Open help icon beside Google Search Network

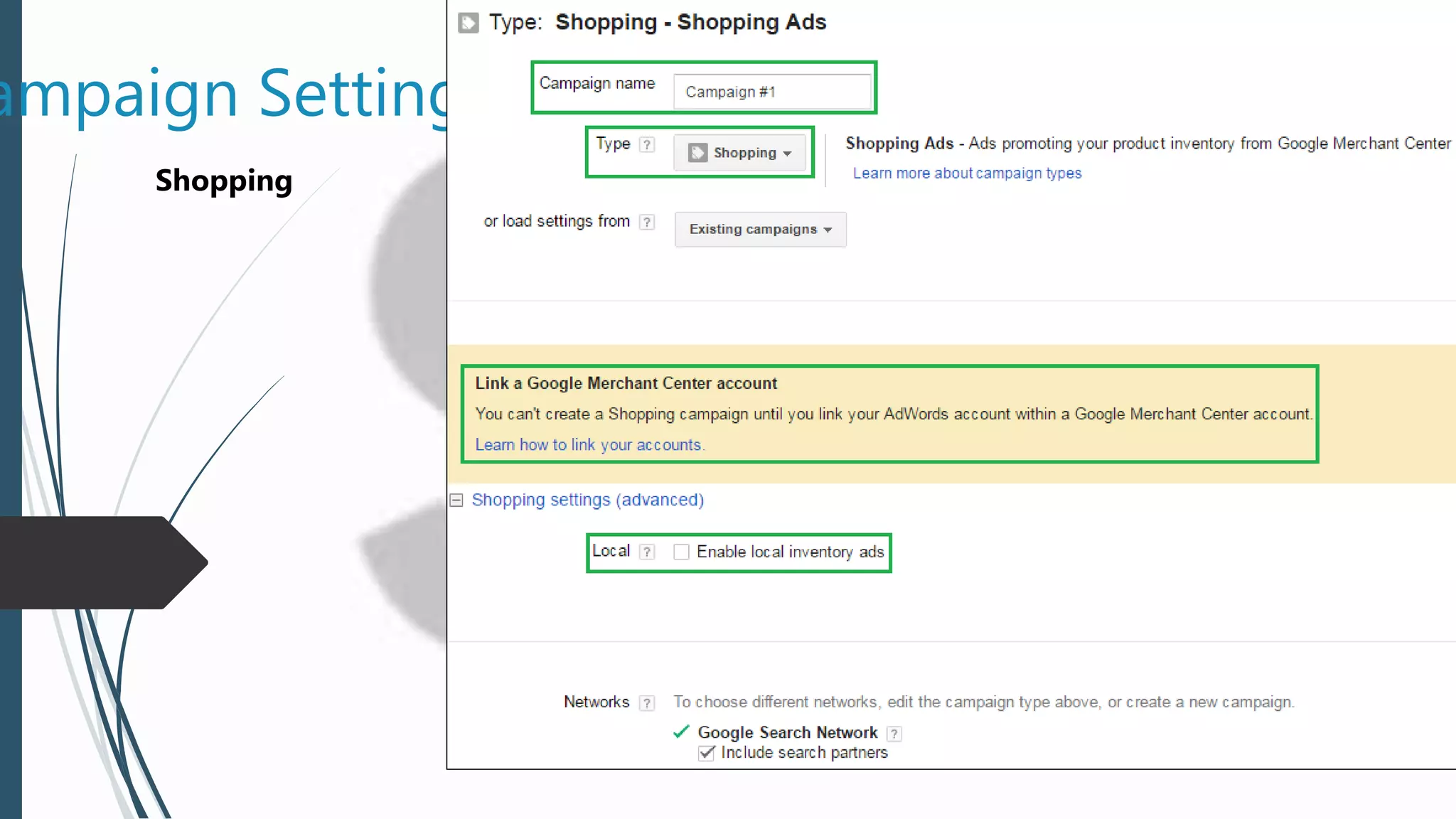tap(894, 734)
